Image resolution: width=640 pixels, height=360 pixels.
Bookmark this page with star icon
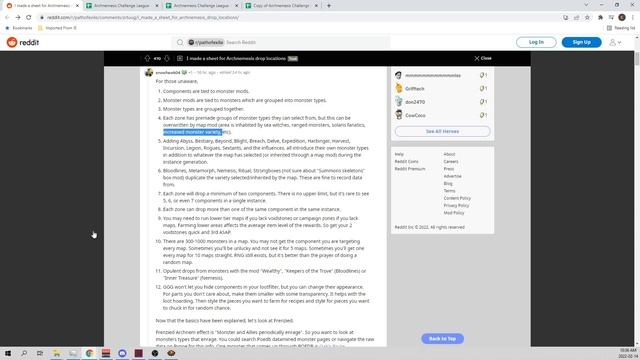tap(587, 18)
